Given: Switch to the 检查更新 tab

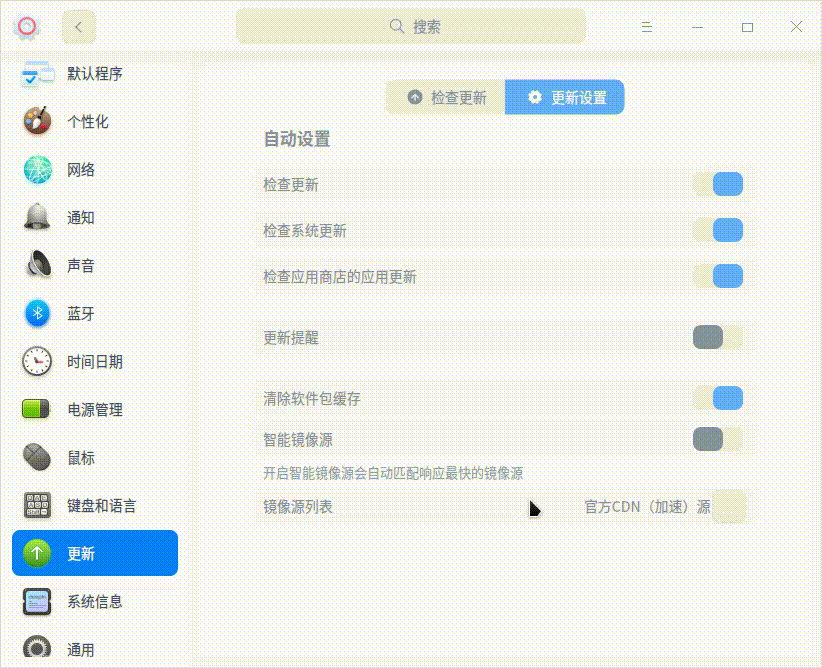Looking at the screenshot, I should pos(446,97).
